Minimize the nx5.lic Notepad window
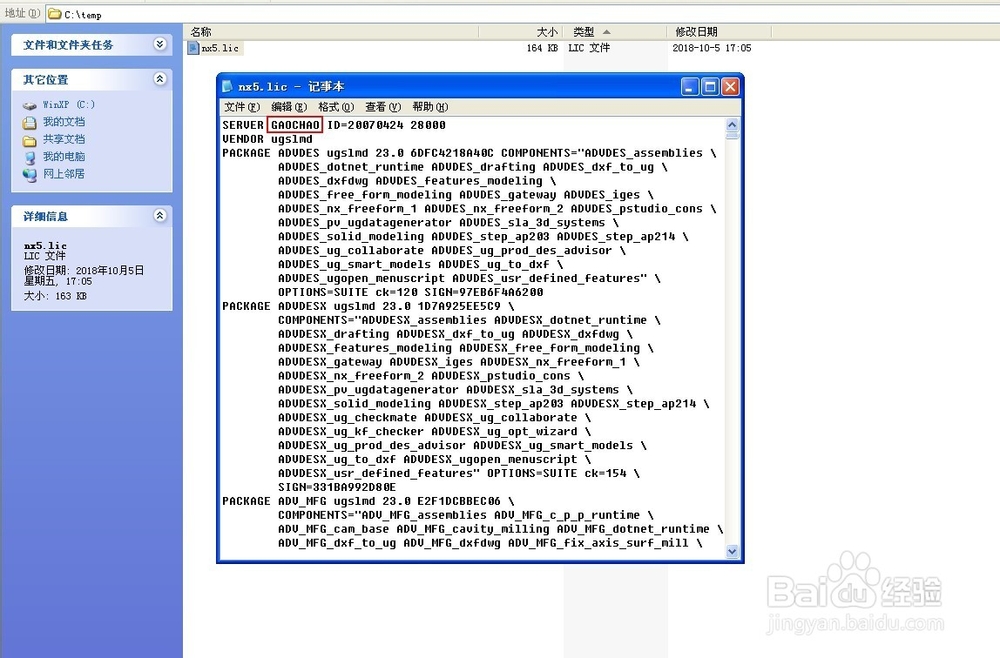The height and width of the screenshot is (658, 1000). coord(690,86)
